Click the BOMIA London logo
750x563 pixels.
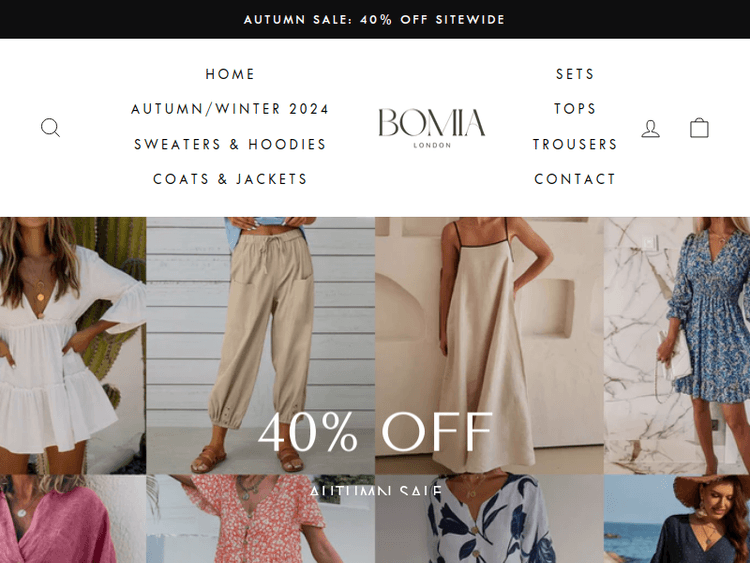click(x=432, y=128)
